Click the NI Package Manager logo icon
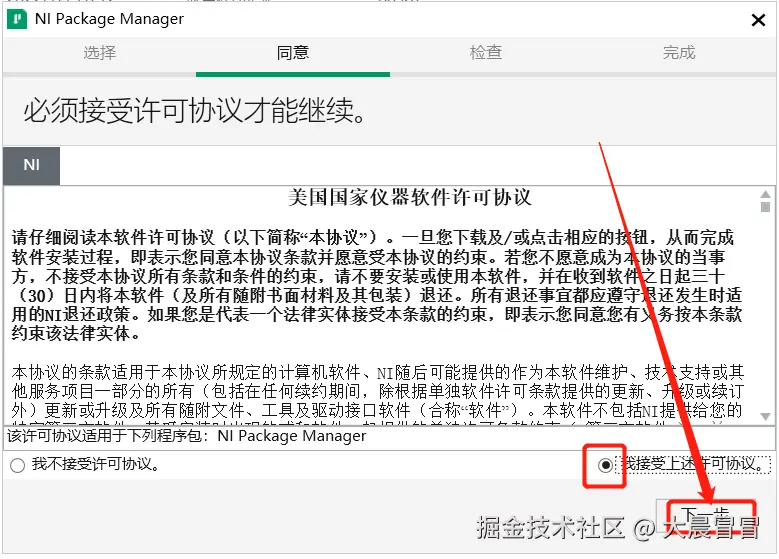This screenshot has width=779, height=559. click(x=17, y=19)
